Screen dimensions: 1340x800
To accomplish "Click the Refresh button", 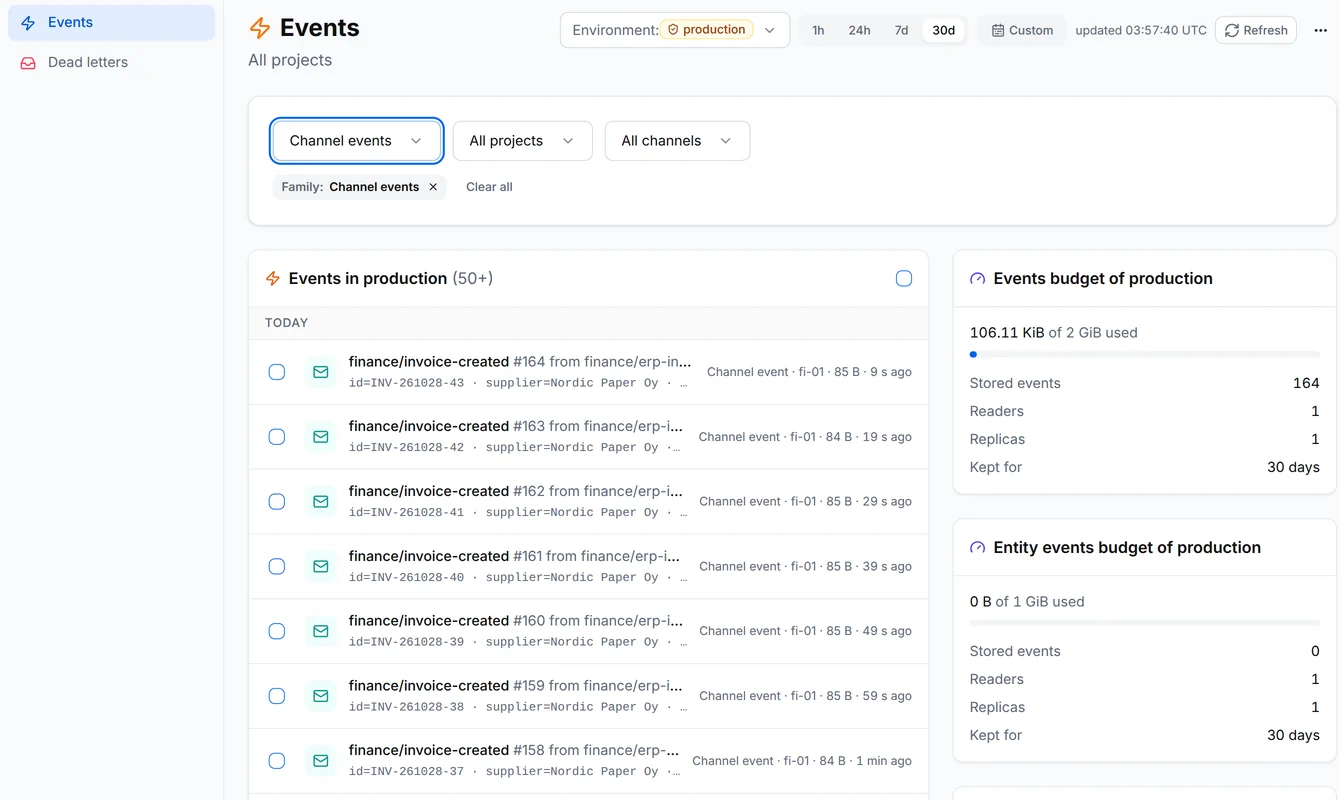I will click(1256, 30).
